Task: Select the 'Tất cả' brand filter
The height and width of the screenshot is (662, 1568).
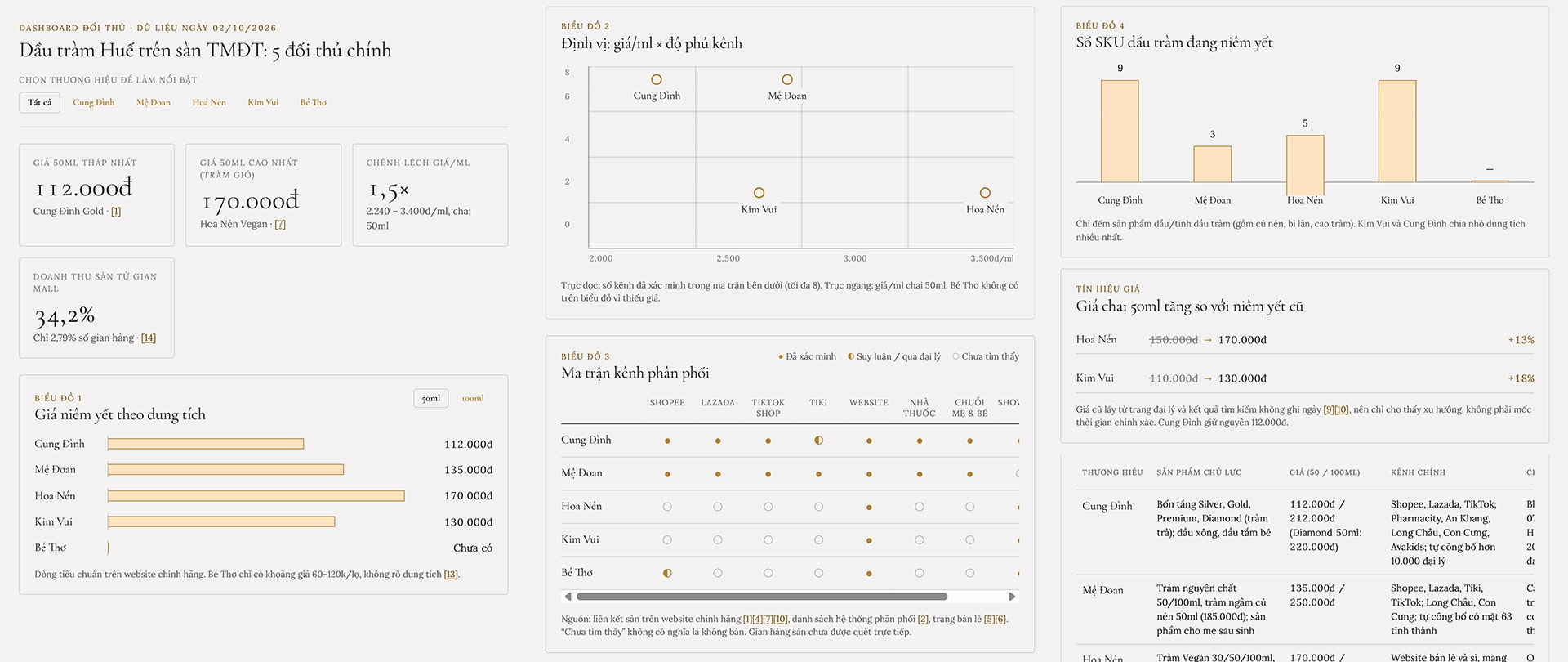Action: click(x=39, y=103)
